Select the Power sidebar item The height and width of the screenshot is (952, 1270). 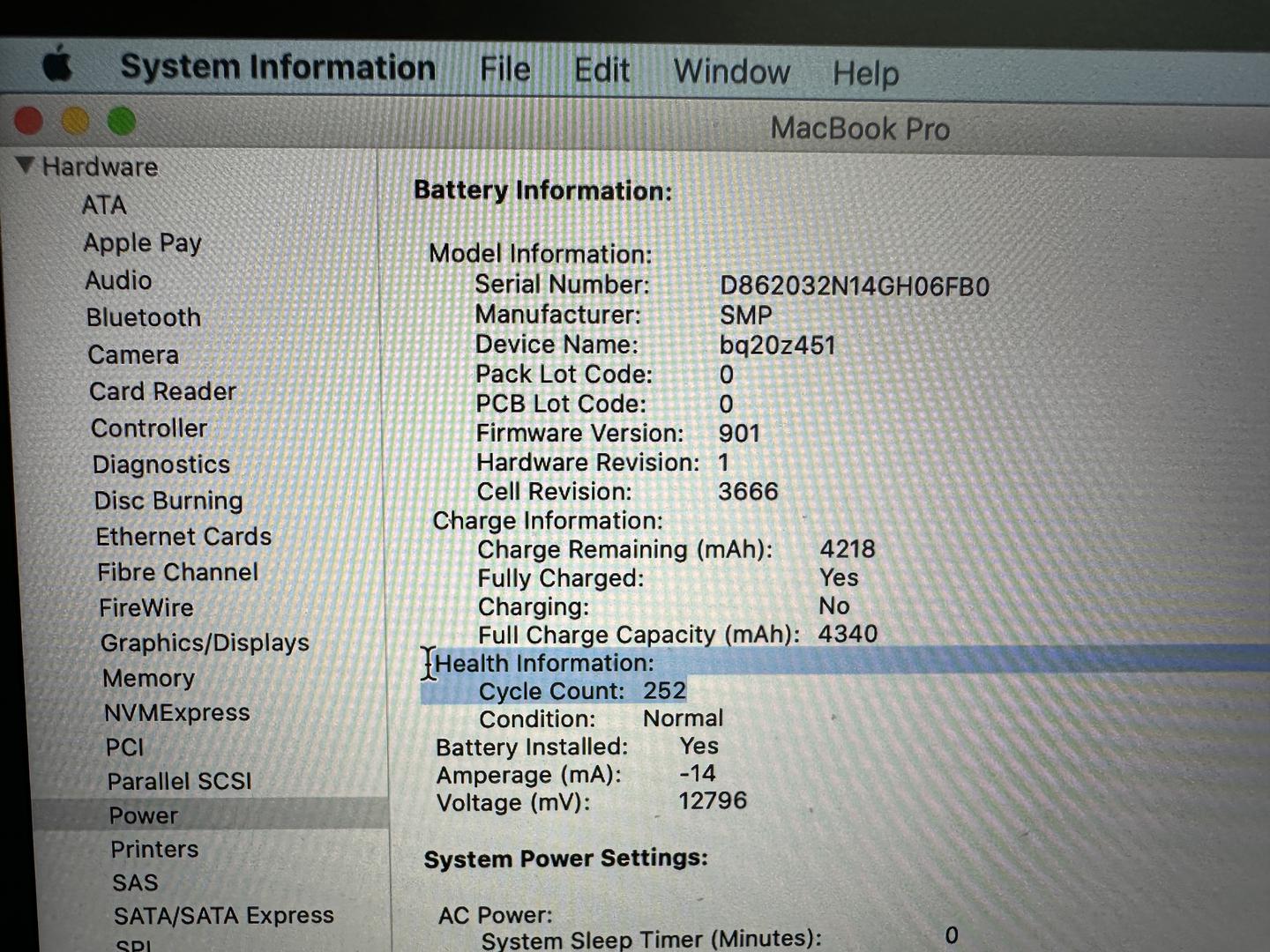[x=143, y=815]
